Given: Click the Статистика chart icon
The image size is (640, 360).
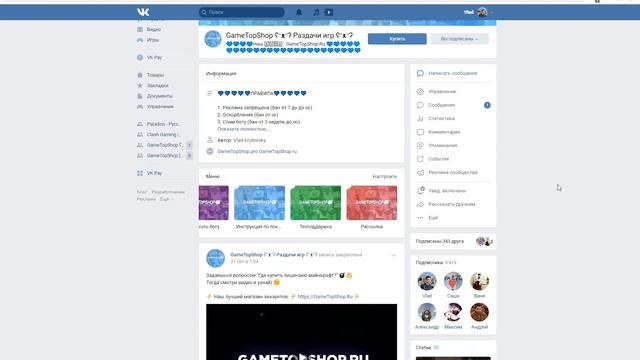Looking at the screenshot, I should pos(420,118).
